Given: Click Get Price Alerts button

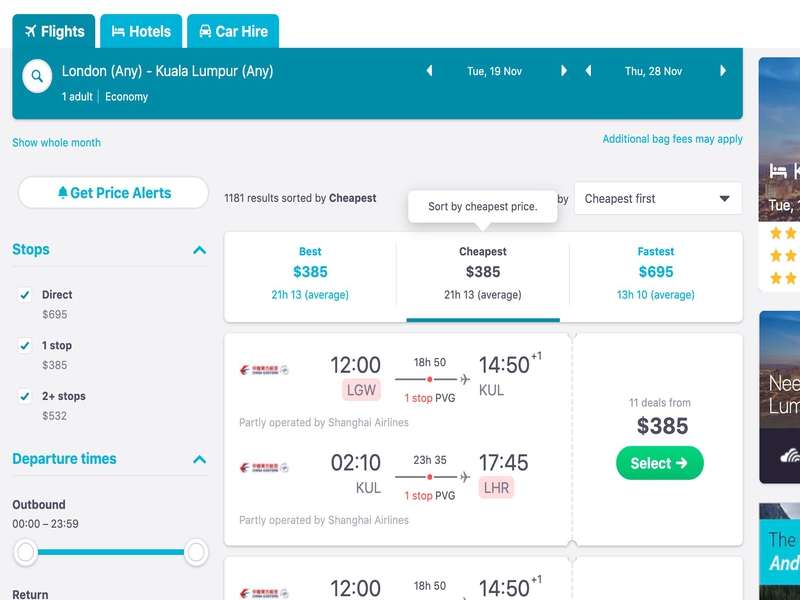Looking at the screenshot, I should click(113, 193).
